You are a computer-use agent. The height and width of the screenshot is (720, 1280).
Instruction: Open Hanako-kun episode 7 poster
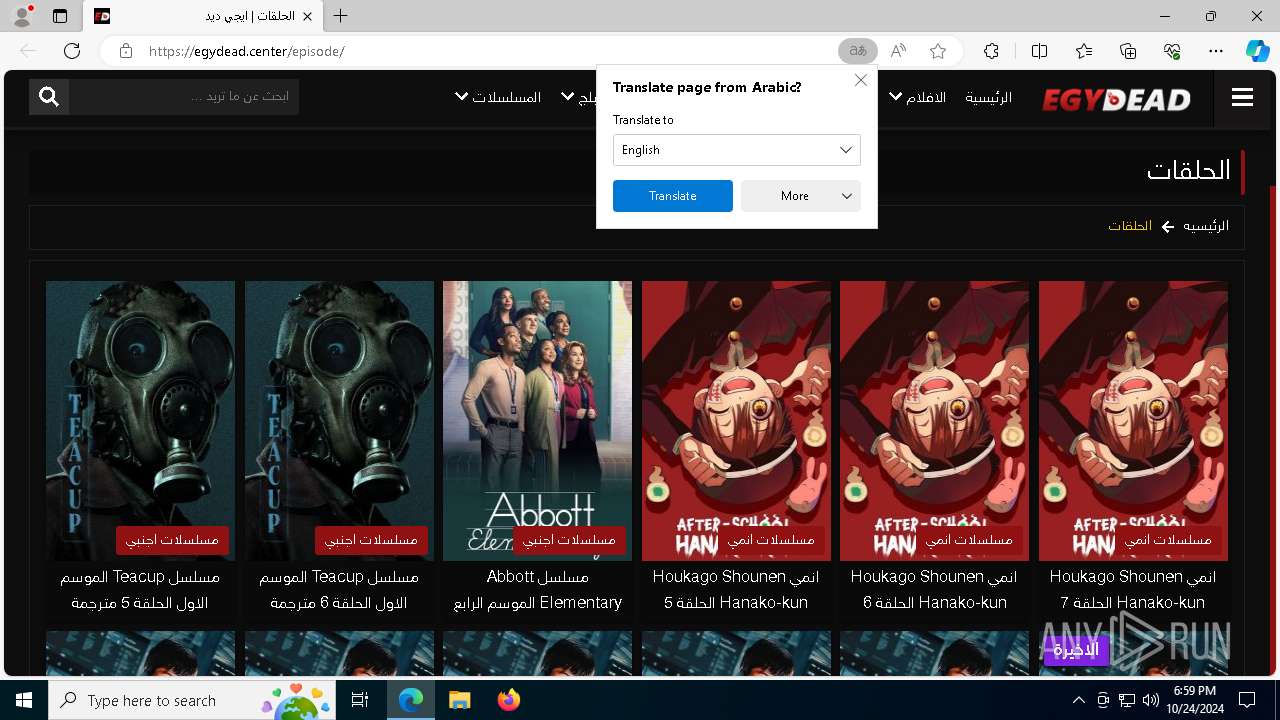tap(1133, 420)
